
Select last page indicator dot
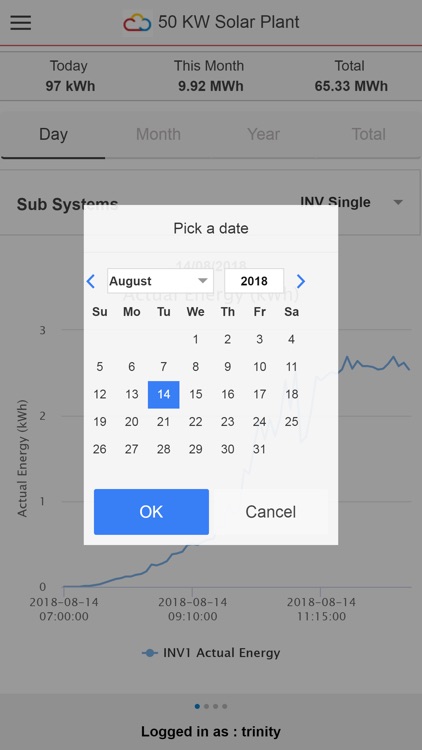[225, 706]
